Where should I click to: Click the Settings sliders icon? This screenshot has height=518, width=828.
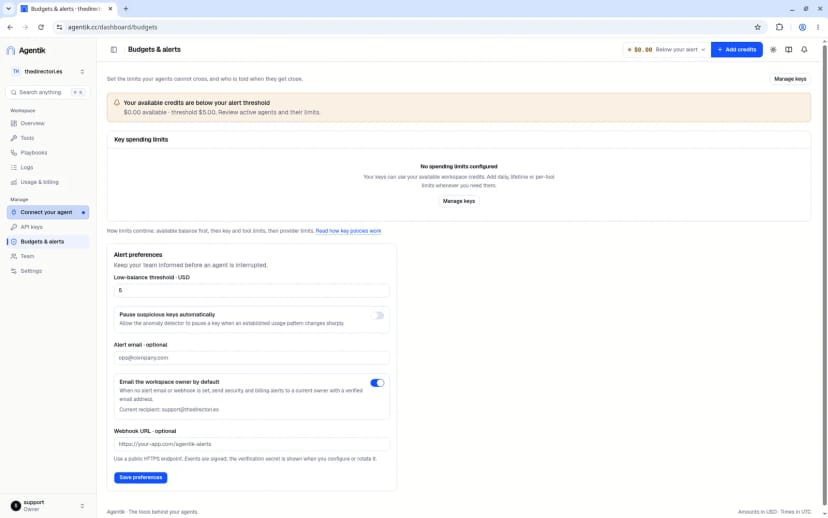[x=14, y=271]
